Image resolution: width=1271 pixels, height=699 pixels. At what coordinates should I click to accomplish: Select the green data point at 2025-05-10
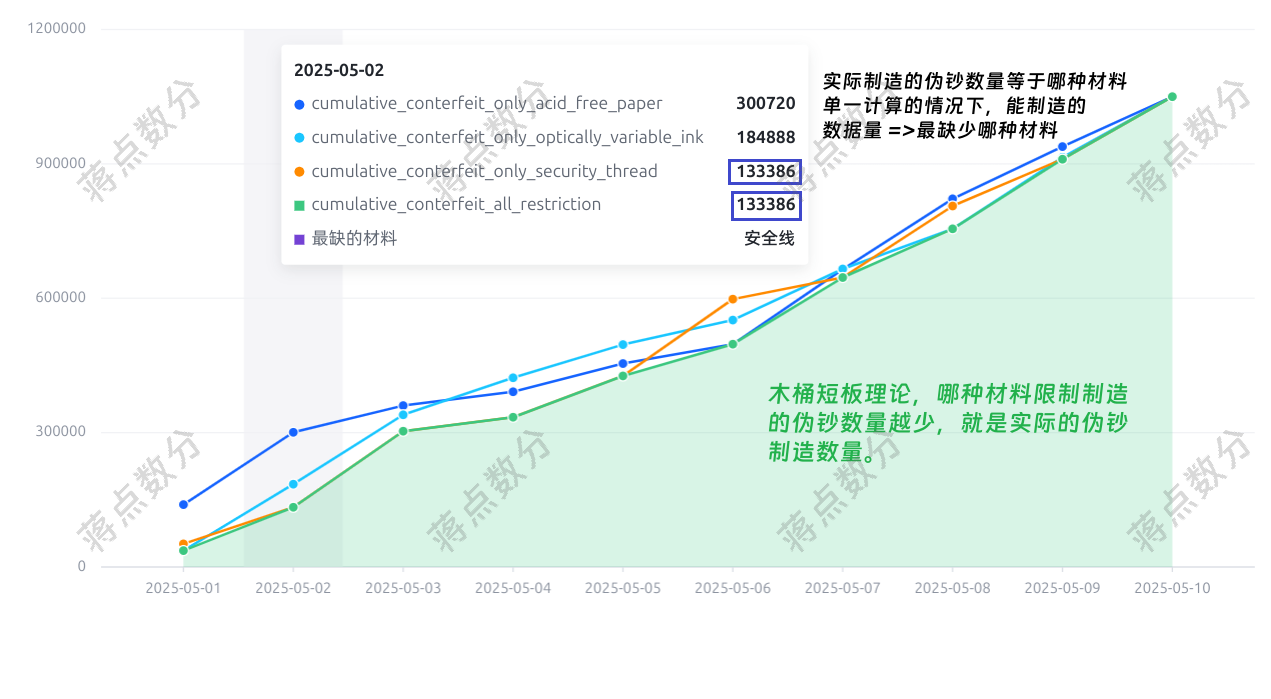pos(1171,97)
